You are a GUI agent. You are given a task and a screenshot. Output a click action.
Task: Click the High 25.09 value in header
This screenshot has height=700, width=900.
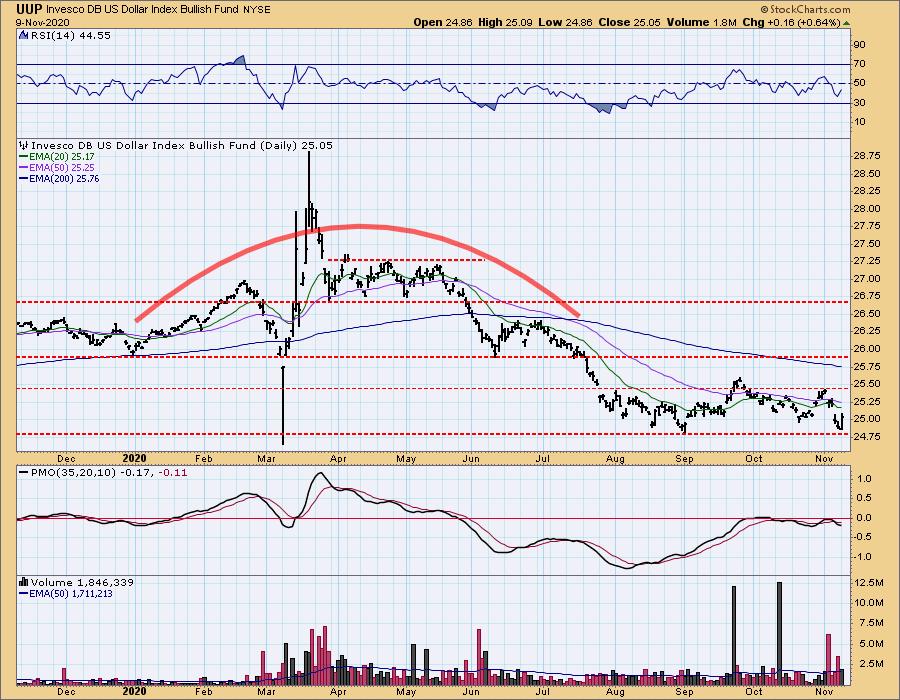(505, 22)
